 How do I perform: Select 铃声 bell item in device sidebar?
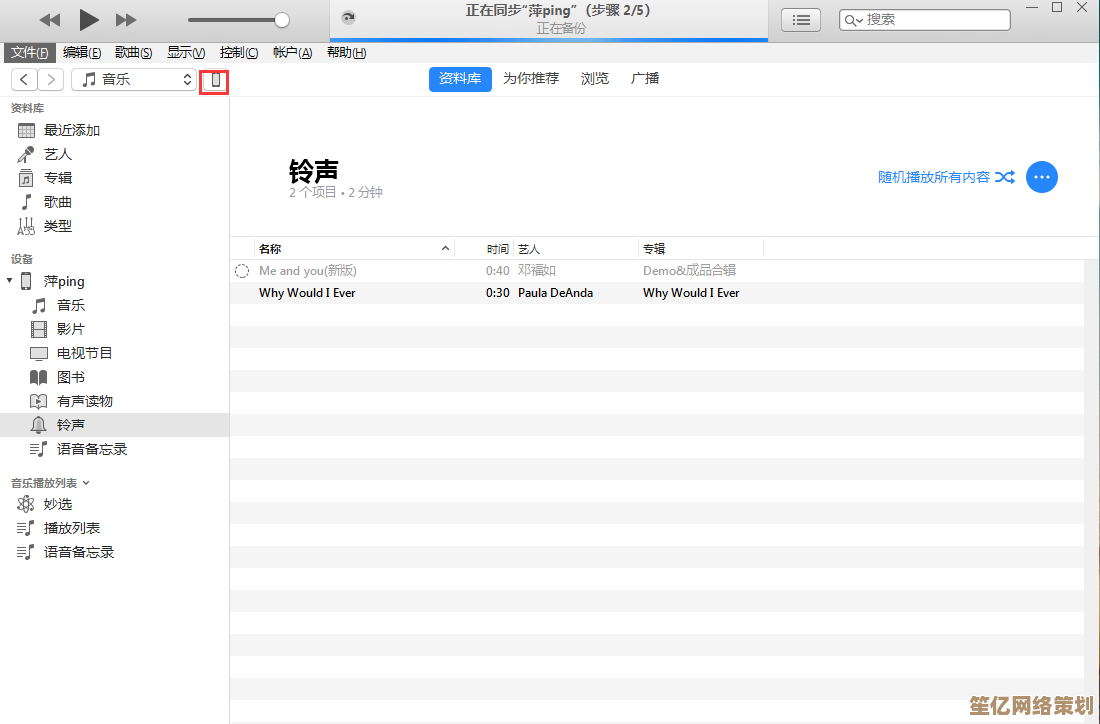click(70, 425)
